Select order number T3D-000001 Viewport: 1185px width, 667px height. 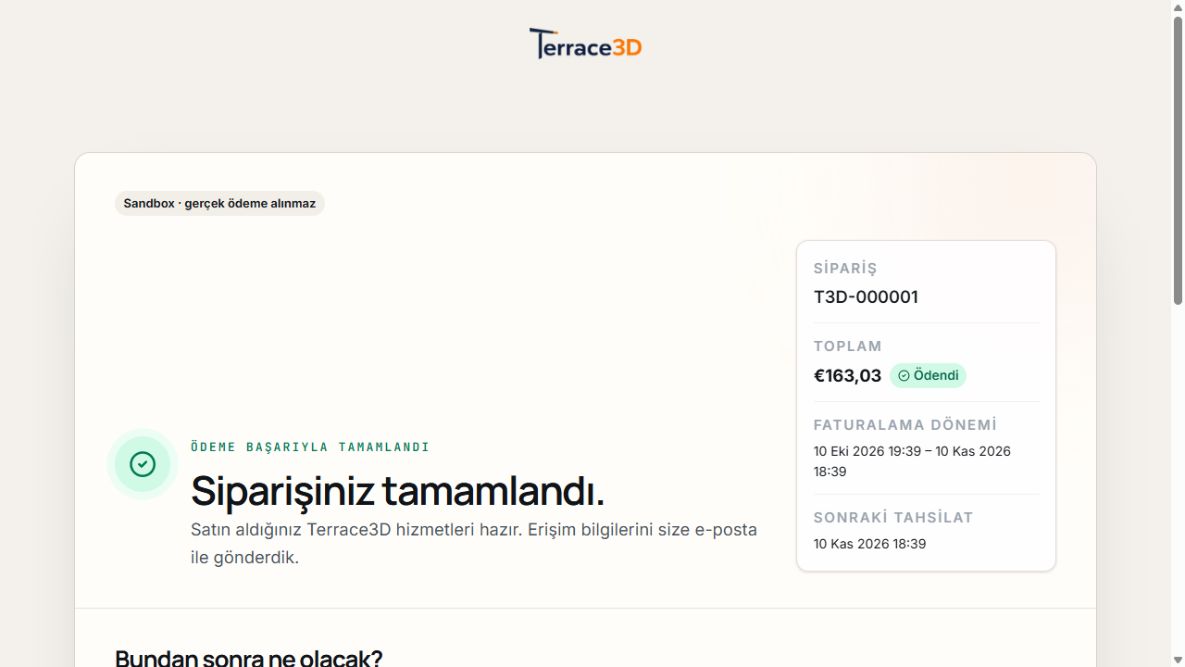865,297
